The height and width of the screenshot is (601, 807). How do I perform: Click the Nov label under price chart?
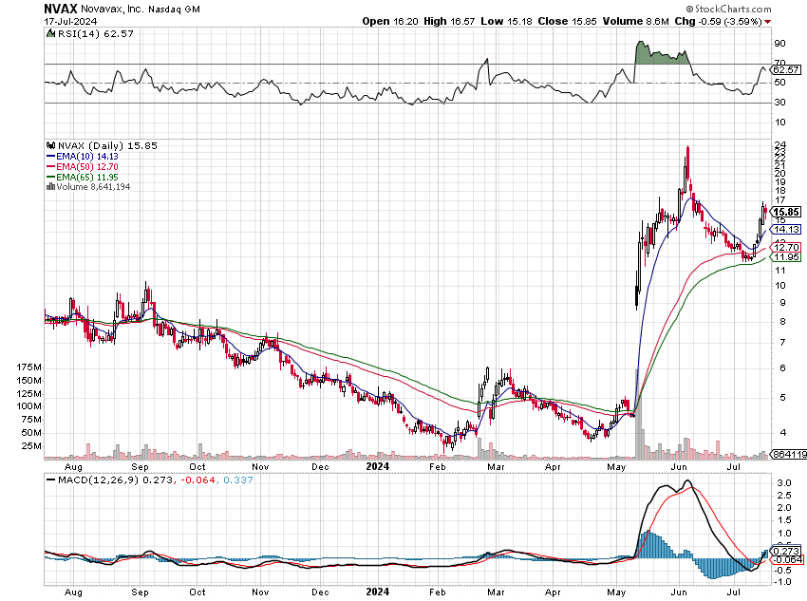[260, 467]
